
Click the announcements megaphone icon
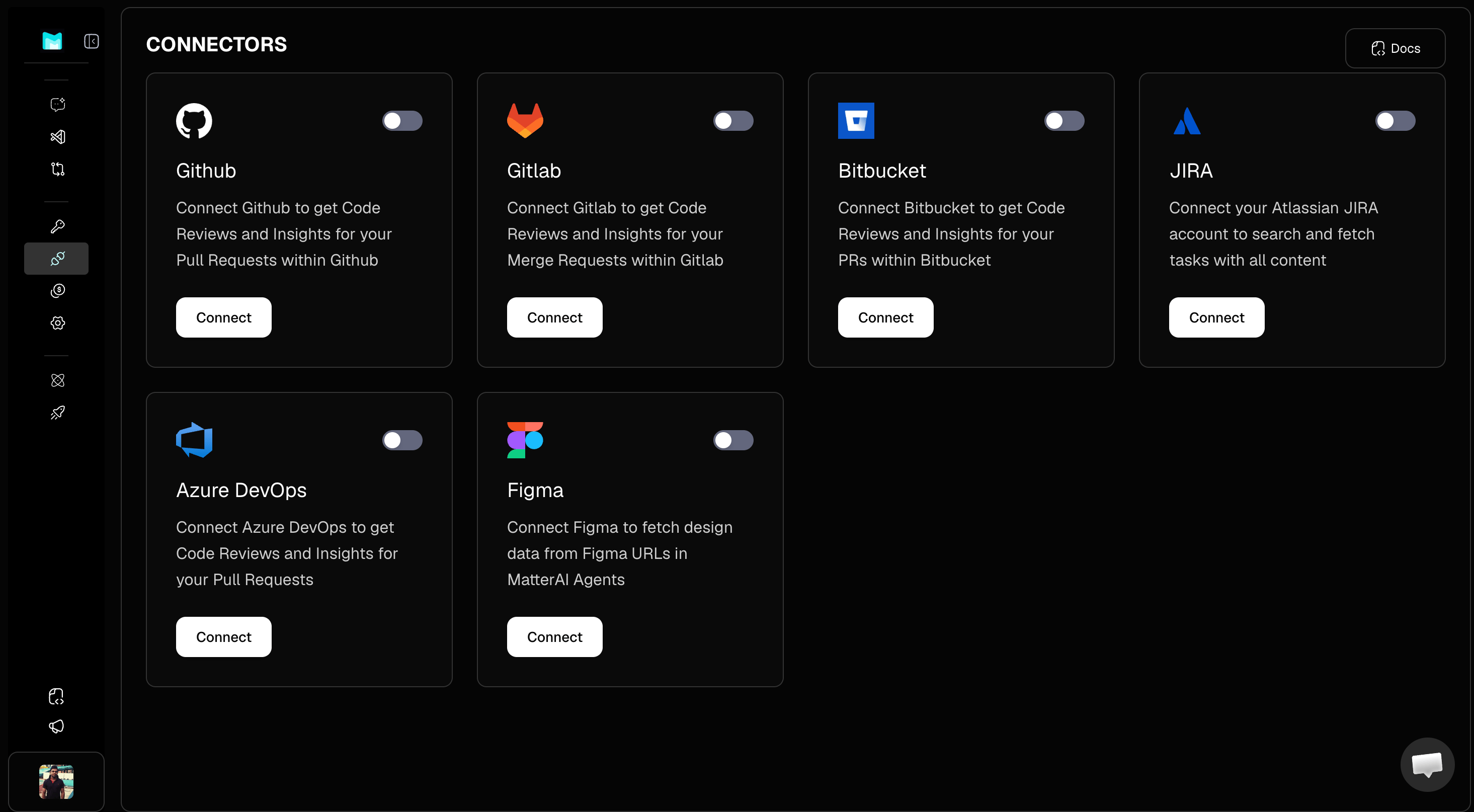pos(57,726)
